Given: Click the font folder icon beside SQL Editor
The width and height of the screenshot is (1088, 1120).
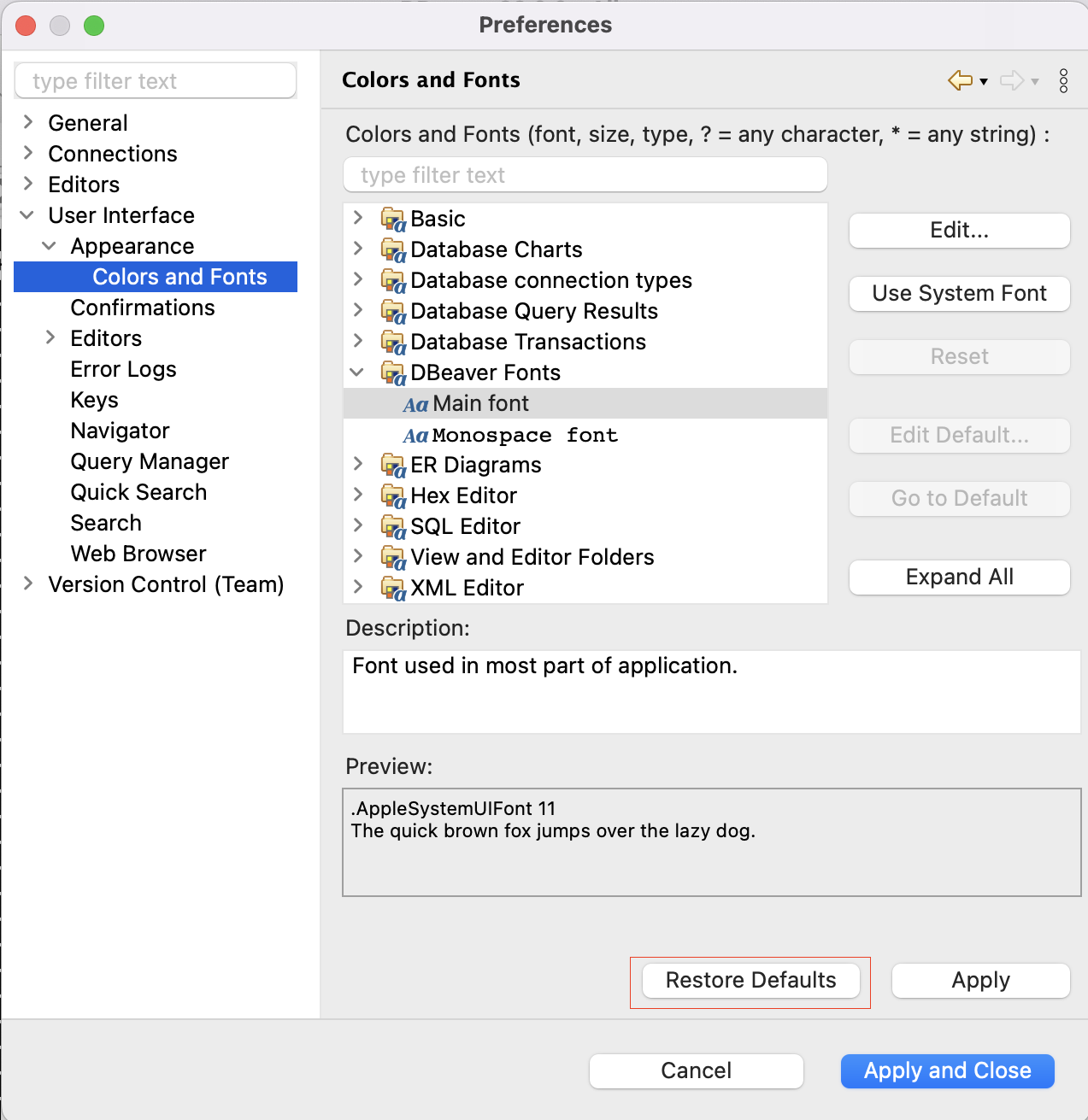Looking at the screenshot, I should coord(393,526).
